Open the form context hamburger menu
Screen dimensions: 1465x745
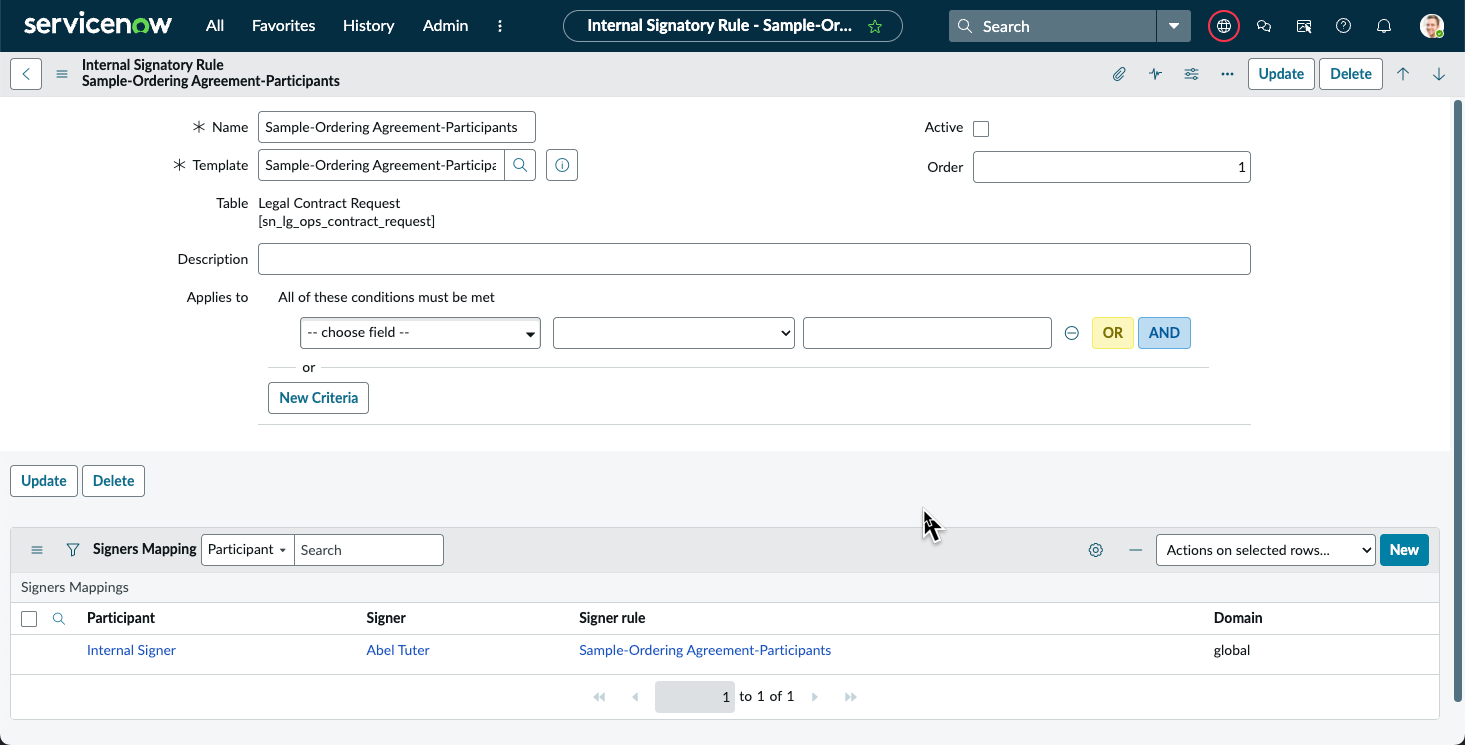point(62,74)
